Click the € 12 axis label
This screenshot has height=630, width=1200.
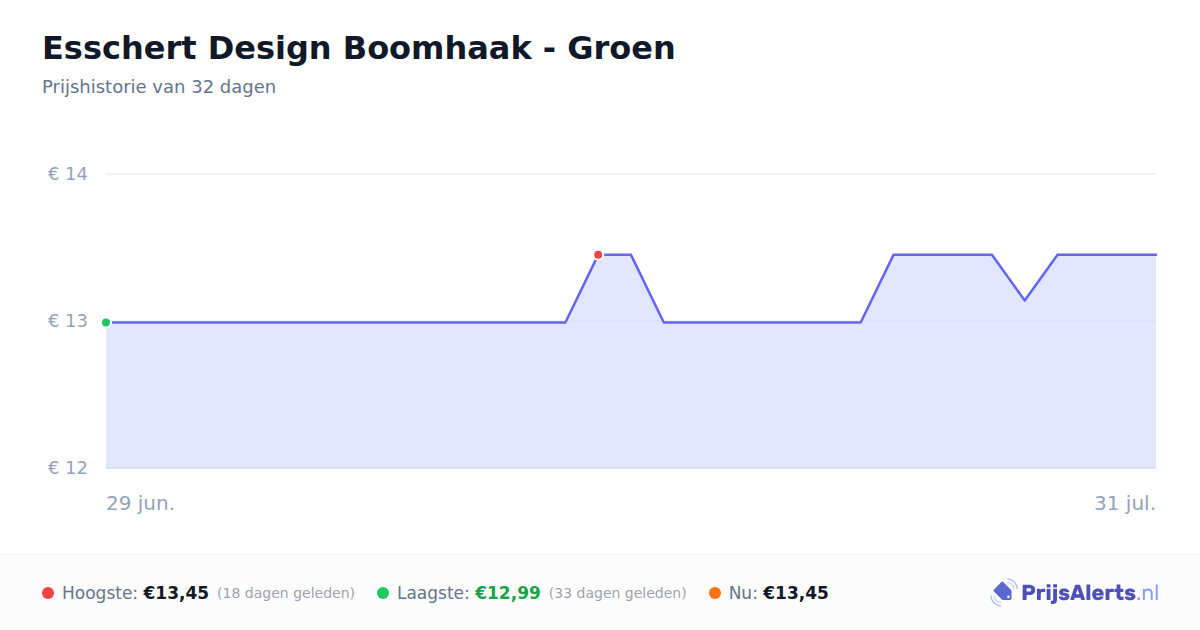[68, 468]
